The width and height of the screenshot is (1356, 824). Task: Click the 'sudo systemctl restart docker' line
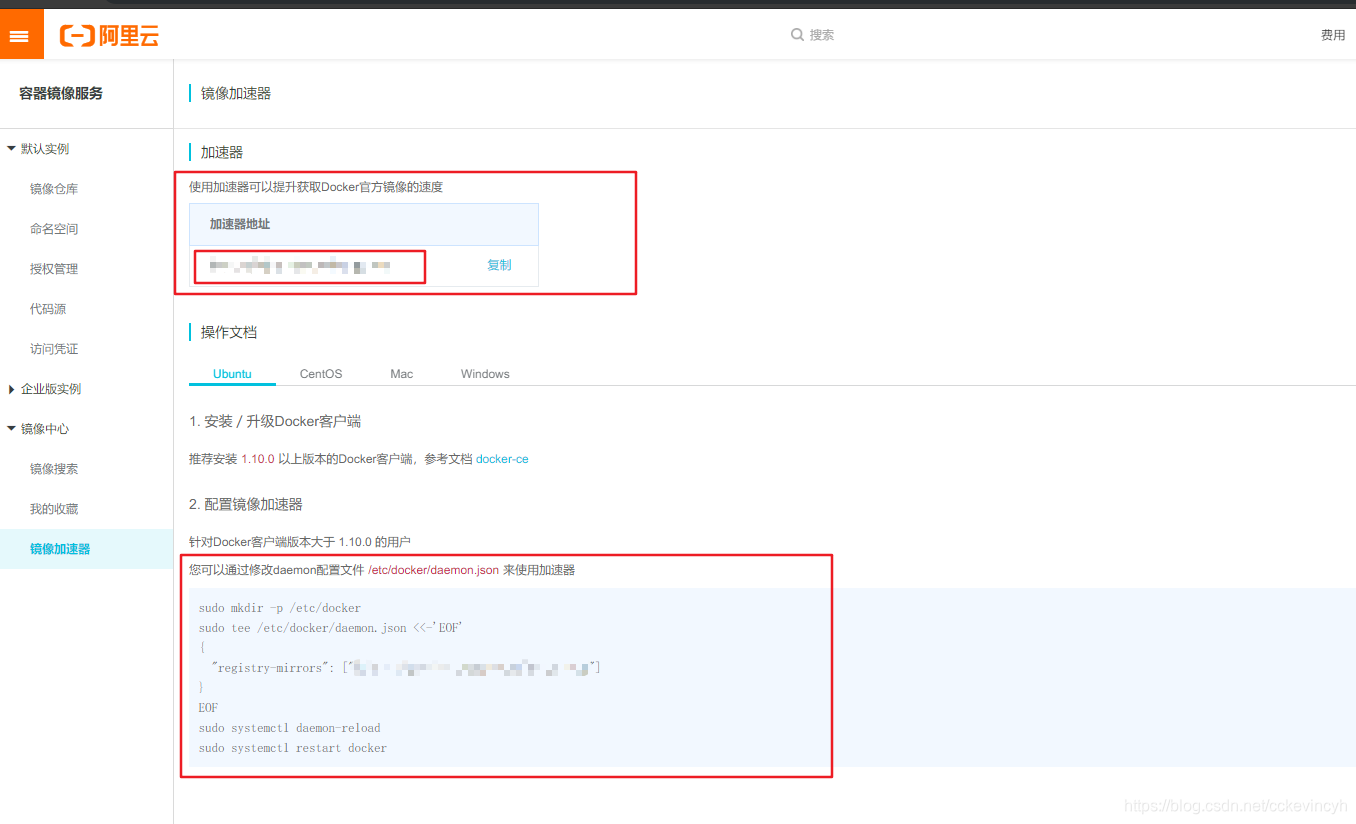pos(292,748)
